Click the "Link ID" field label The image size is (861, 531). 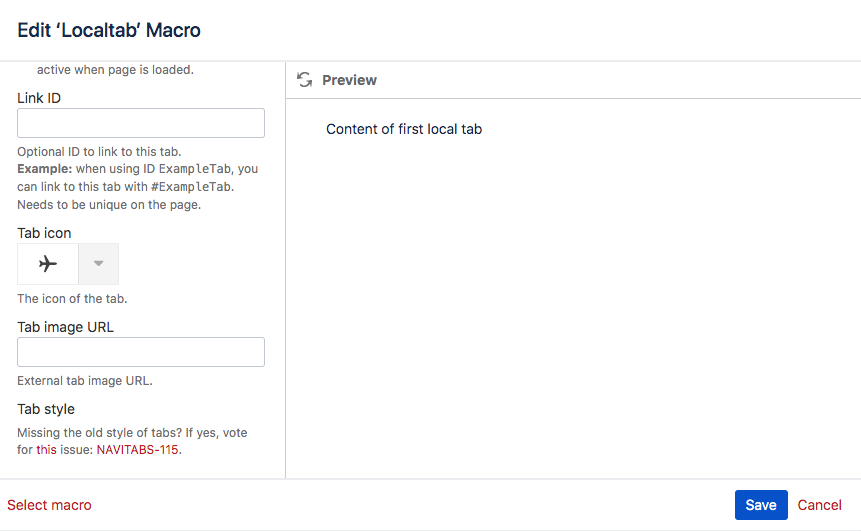pos(39,98)
